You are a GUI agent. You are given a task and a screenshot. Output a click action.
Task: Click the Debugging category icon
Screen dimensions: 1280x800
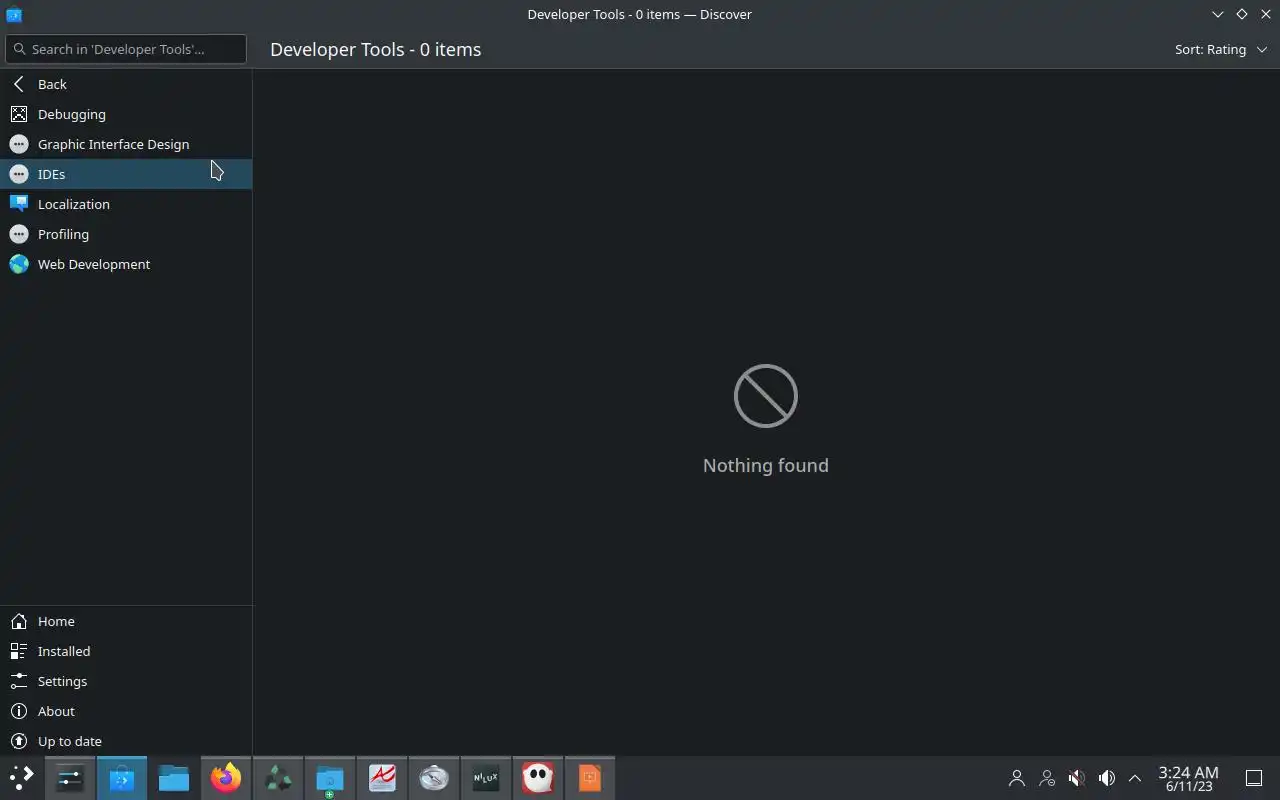[19, 114]
